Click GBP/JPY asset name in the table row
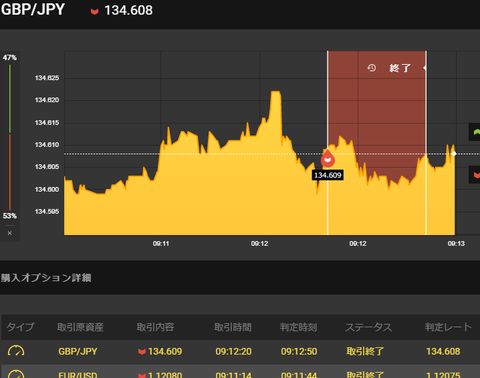 click(78, 351)
